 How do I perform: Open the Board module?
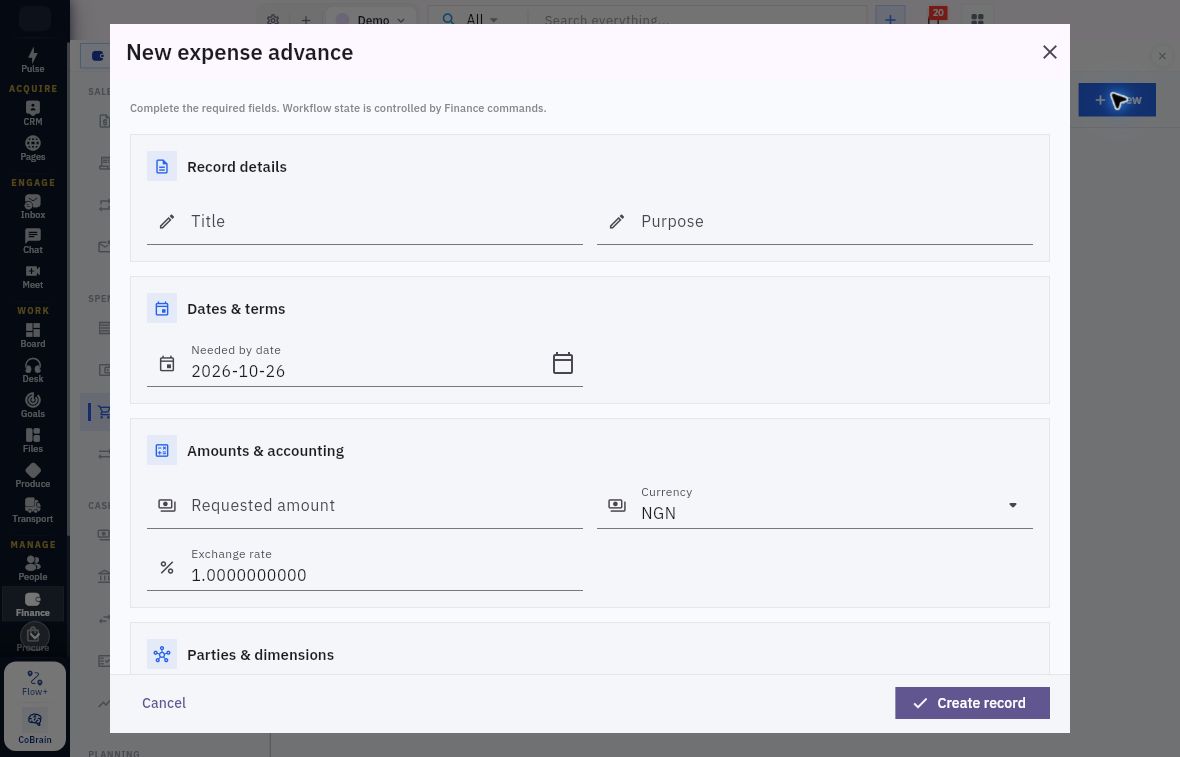32,335
